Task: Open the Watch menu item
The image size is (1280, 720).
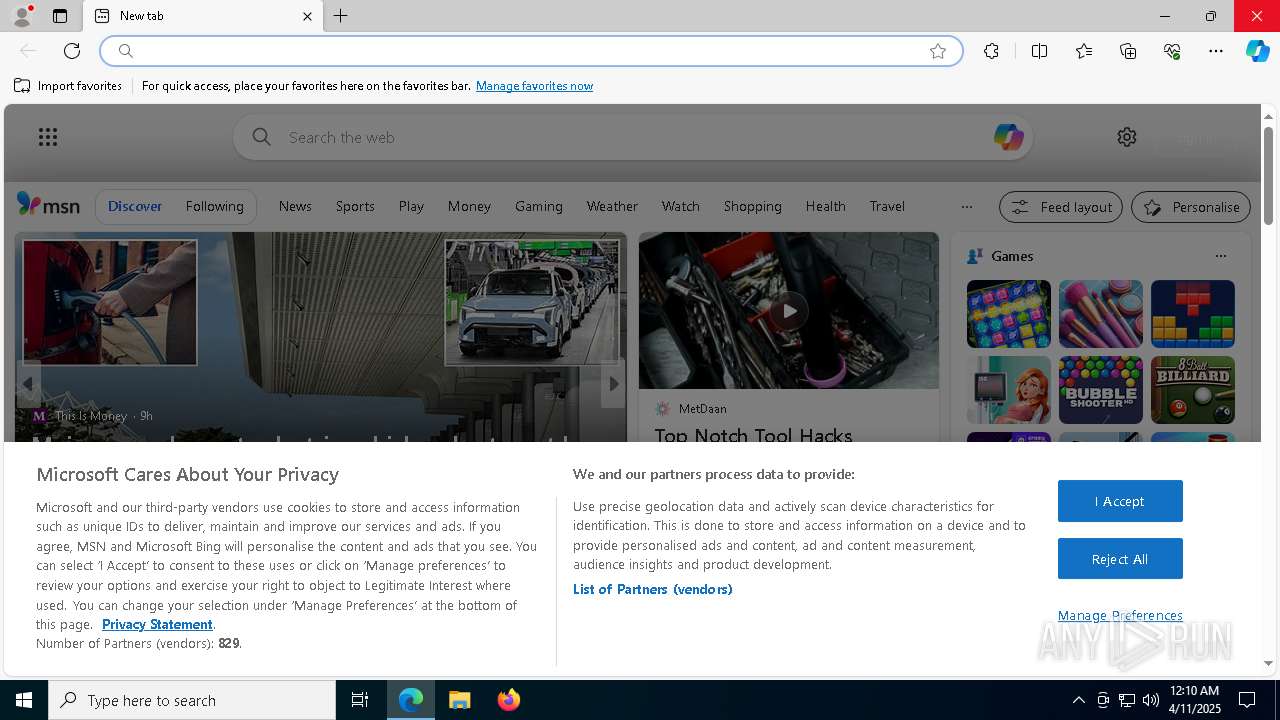Action: [x=680, y=206]
